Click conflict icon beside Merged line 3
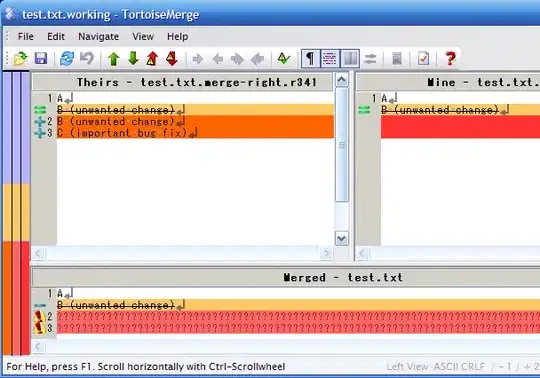540x378 pixels. pos(39,328)
